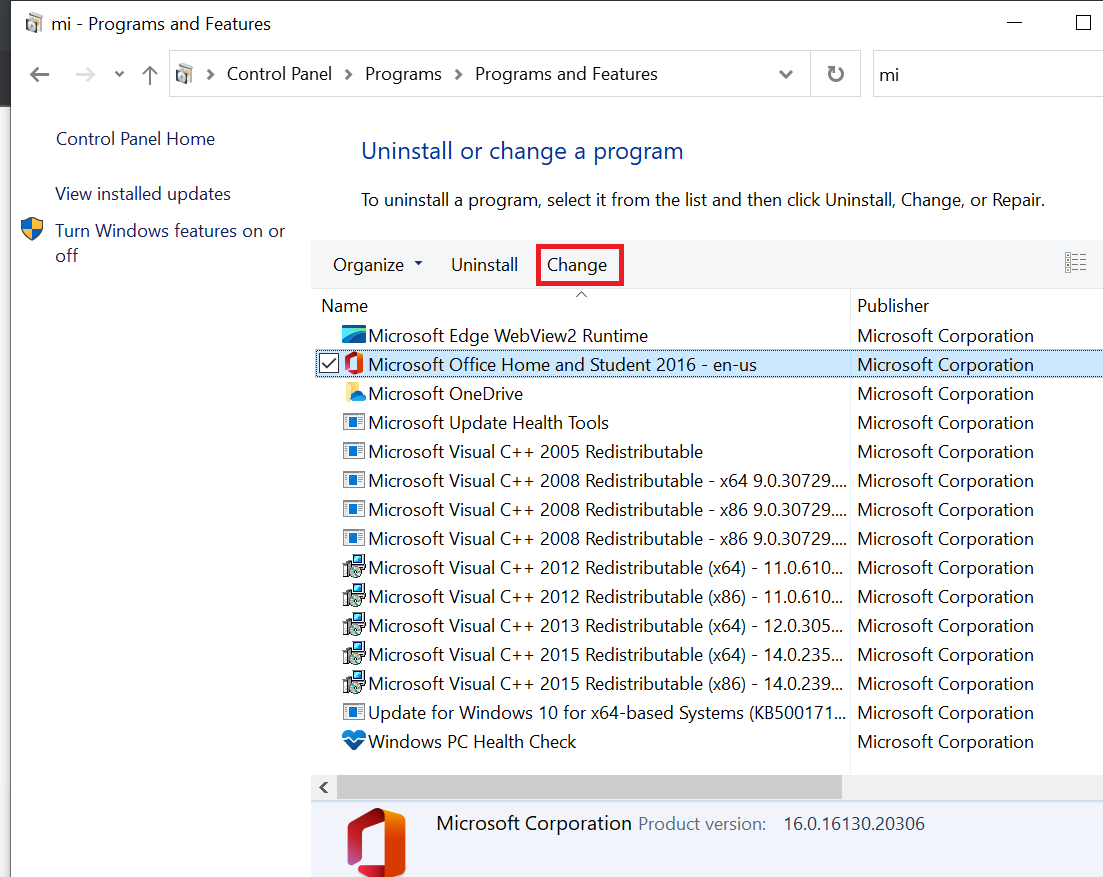This screenshot has height=877, width=1103.
Task: Click the Forward navigation arrow
Action: click(84, 74)
